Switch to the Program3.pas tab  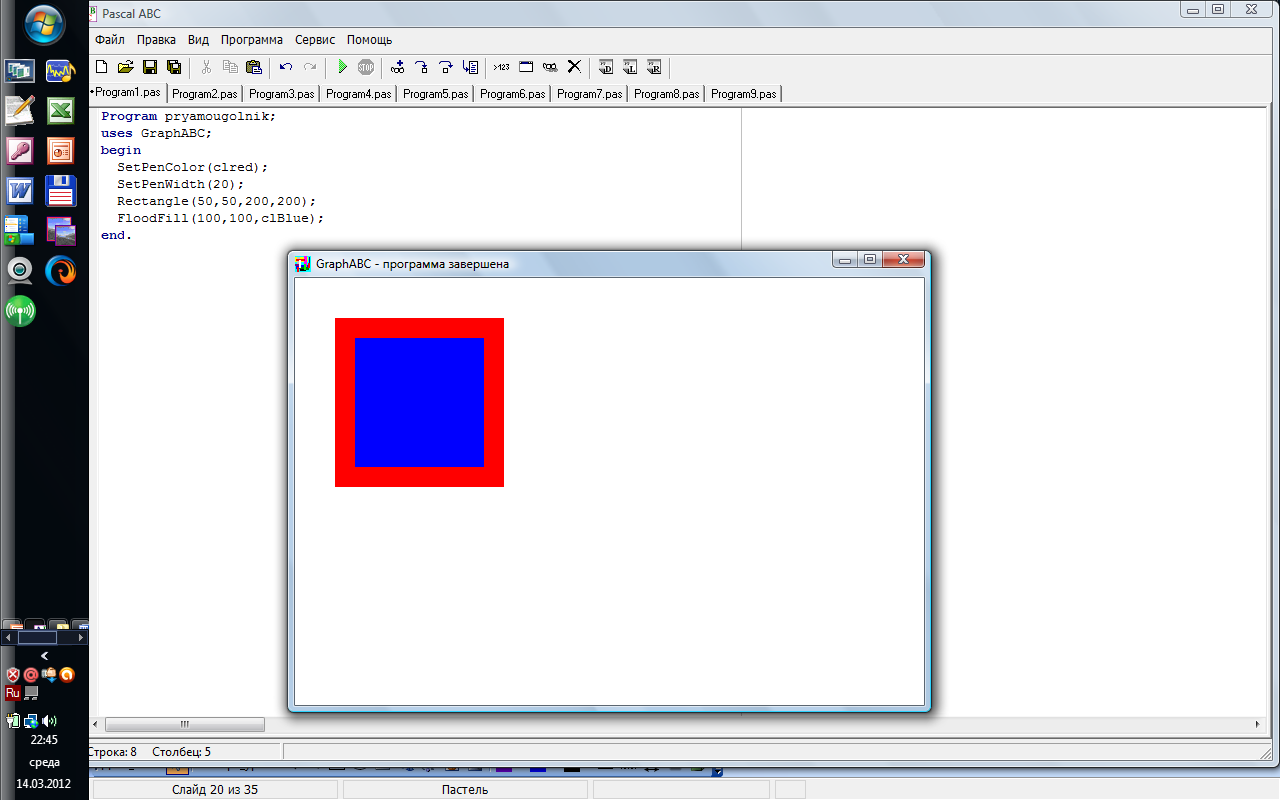(281, 94)
